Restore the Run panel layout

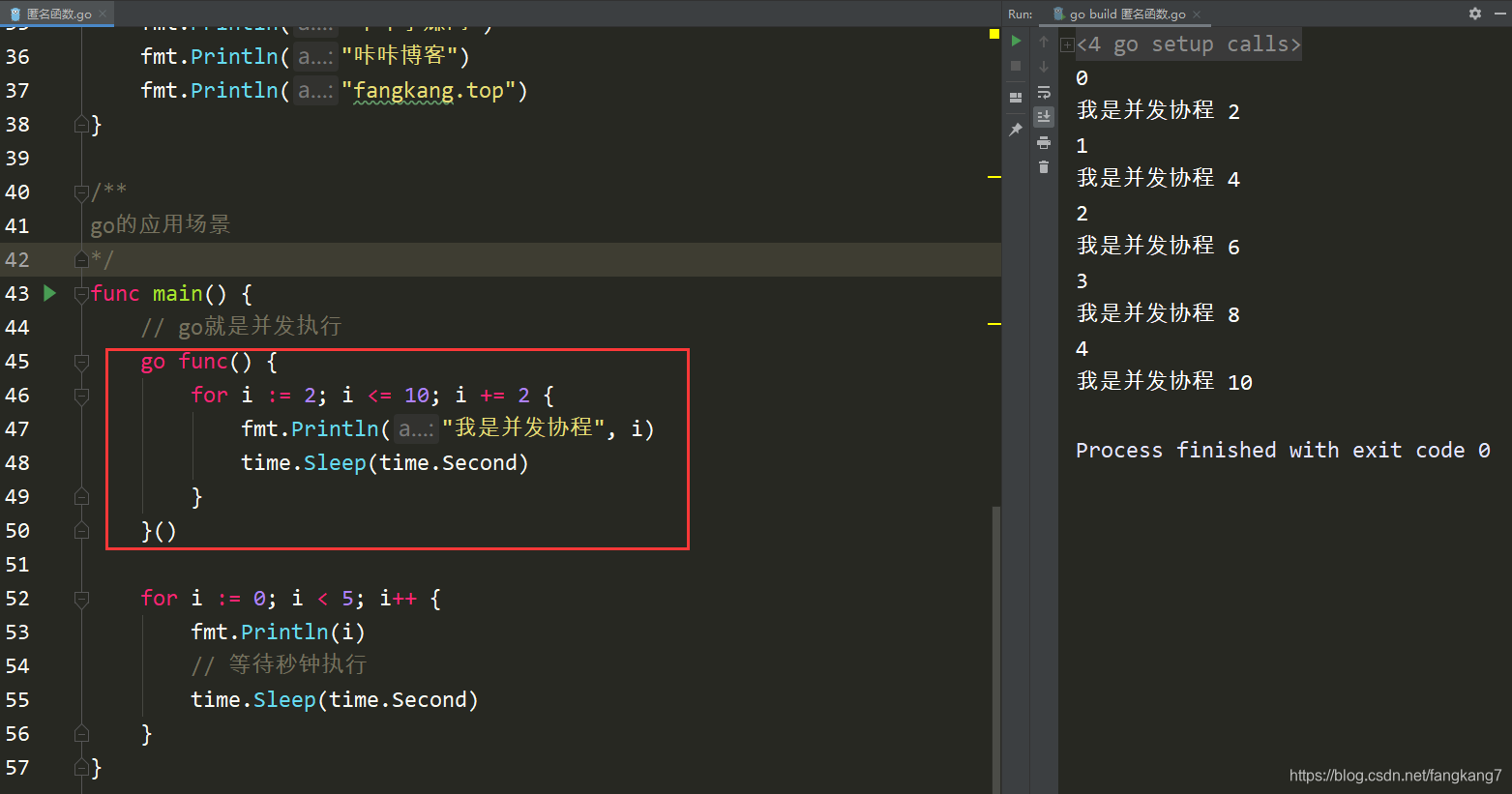click(x=1016, y=97)
